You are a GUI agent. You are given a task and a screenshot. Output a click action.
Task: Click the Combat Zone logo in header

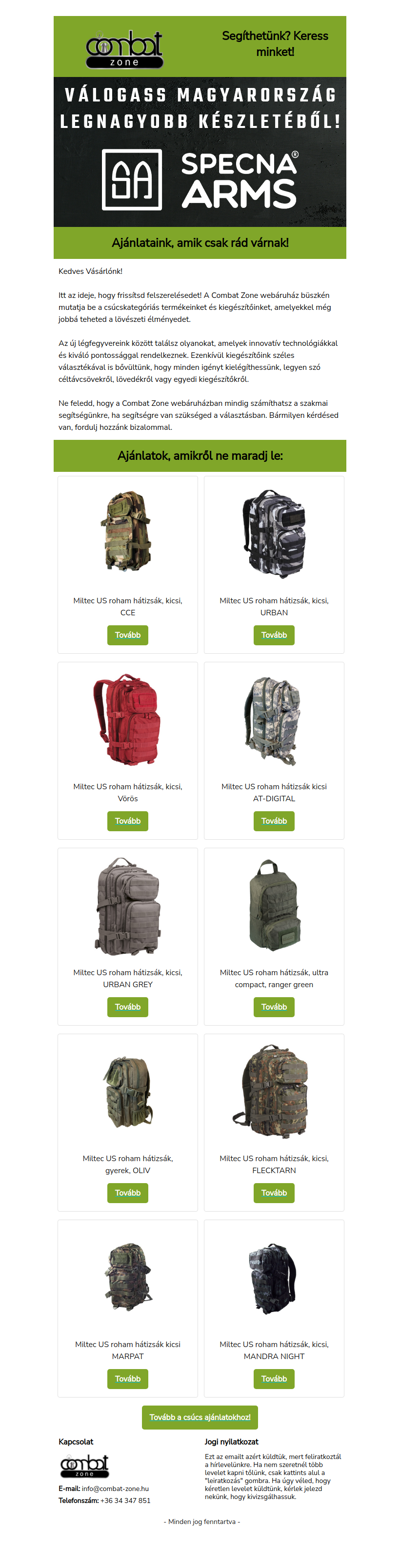(125, 49)
